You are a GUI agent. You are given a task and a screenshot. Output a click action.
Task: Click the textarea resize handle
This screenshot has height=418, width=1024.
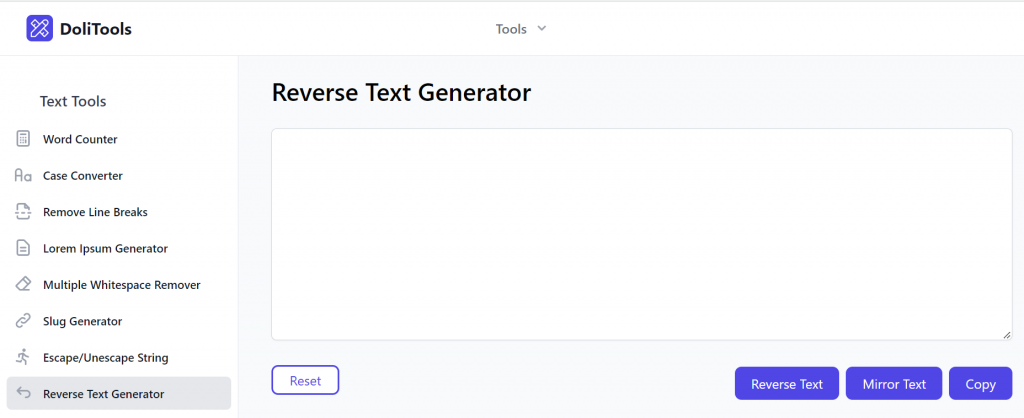[1007, 335]
